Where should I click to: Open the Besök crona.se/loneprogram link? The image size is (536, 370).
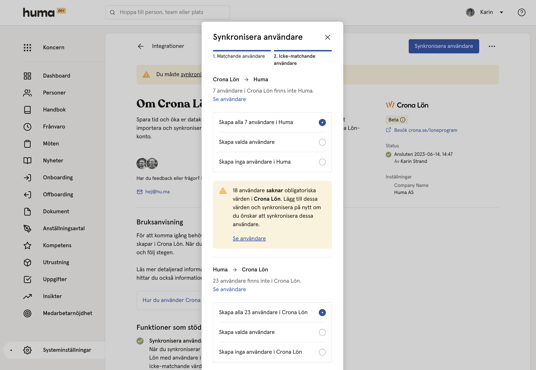pos(425,130)
